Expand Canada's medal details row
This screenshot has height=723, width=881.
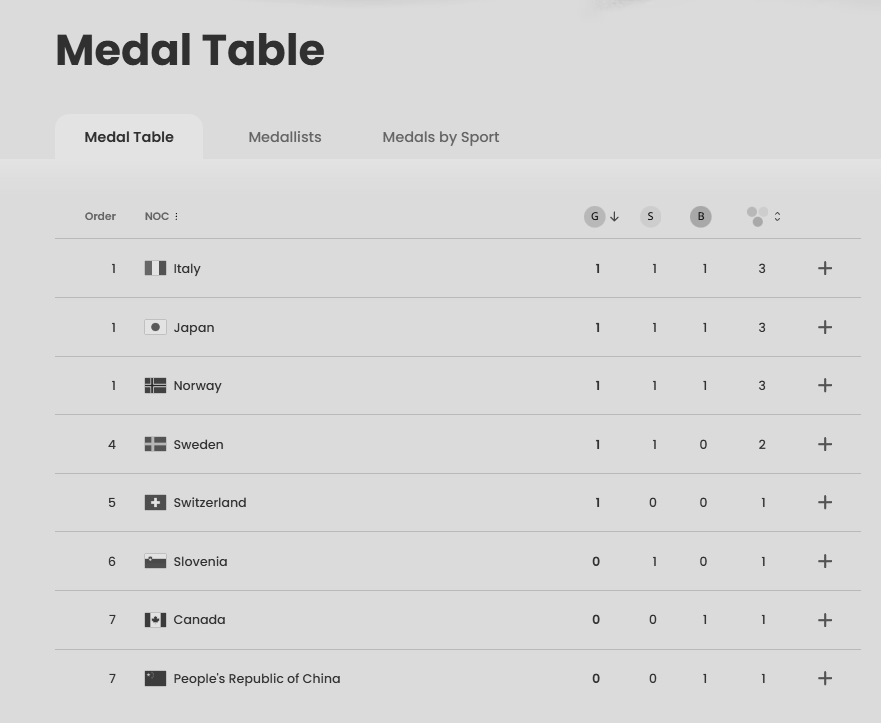tap(825, 620)
